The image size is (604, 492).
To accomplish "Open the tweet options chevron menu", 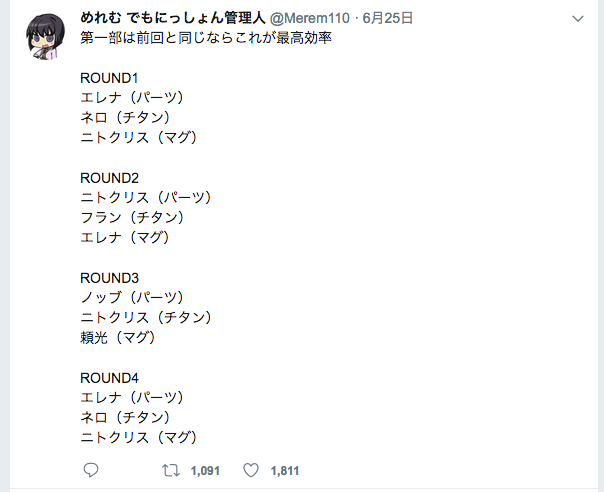I will [578, 18].
